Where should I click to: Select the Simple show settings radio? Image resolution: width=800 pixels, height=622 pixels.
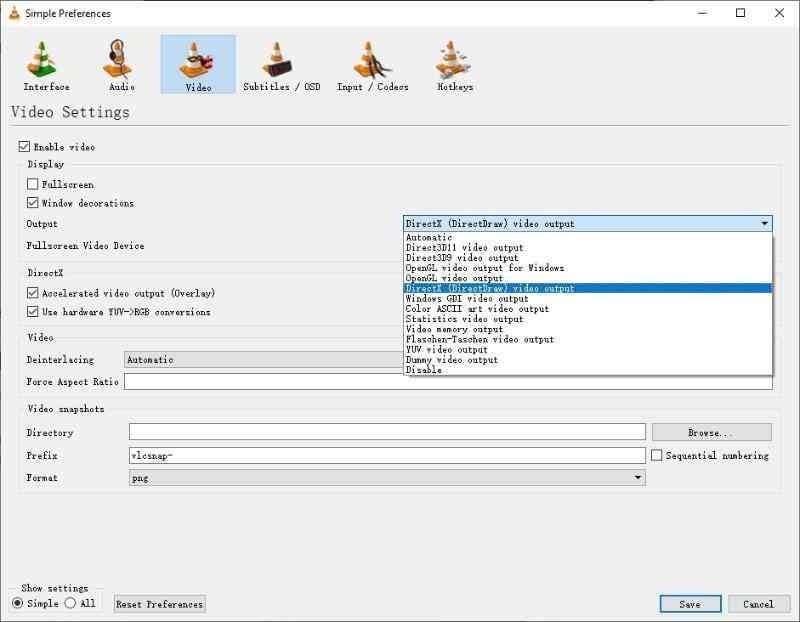(x=17, y=603)
